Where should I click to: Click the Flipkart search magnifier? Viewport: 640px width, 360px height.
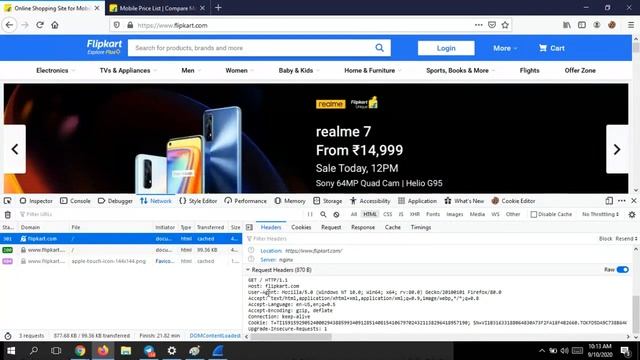(380, 48)
